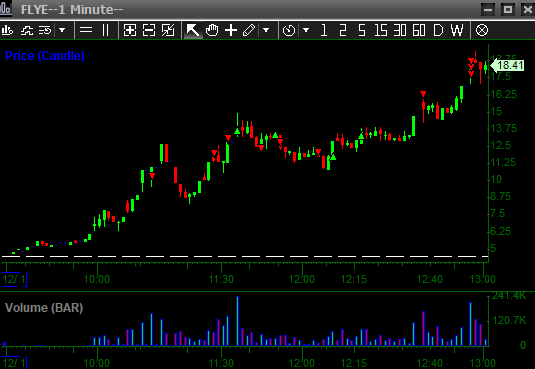This screenshot has height=369, width=535.
Task: Zoom in with the plus magnifier icon
Action: [x=130, y=30]
